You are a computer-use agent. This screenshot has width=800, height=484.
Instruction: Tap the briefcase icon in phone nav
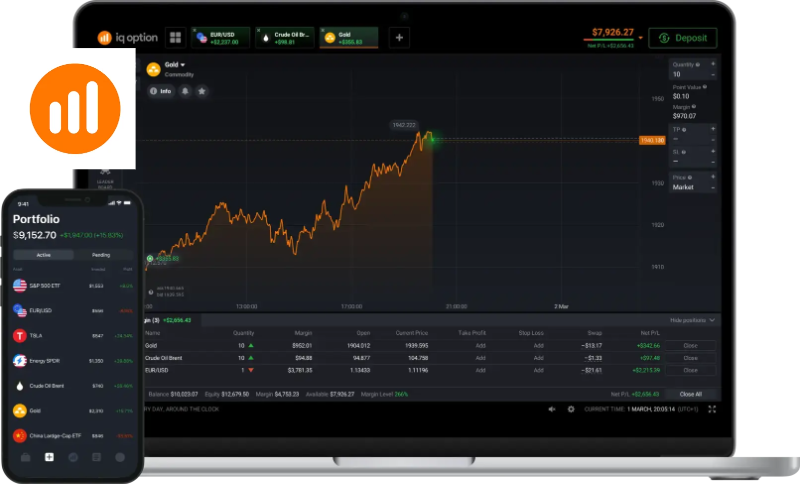point(26,457)
